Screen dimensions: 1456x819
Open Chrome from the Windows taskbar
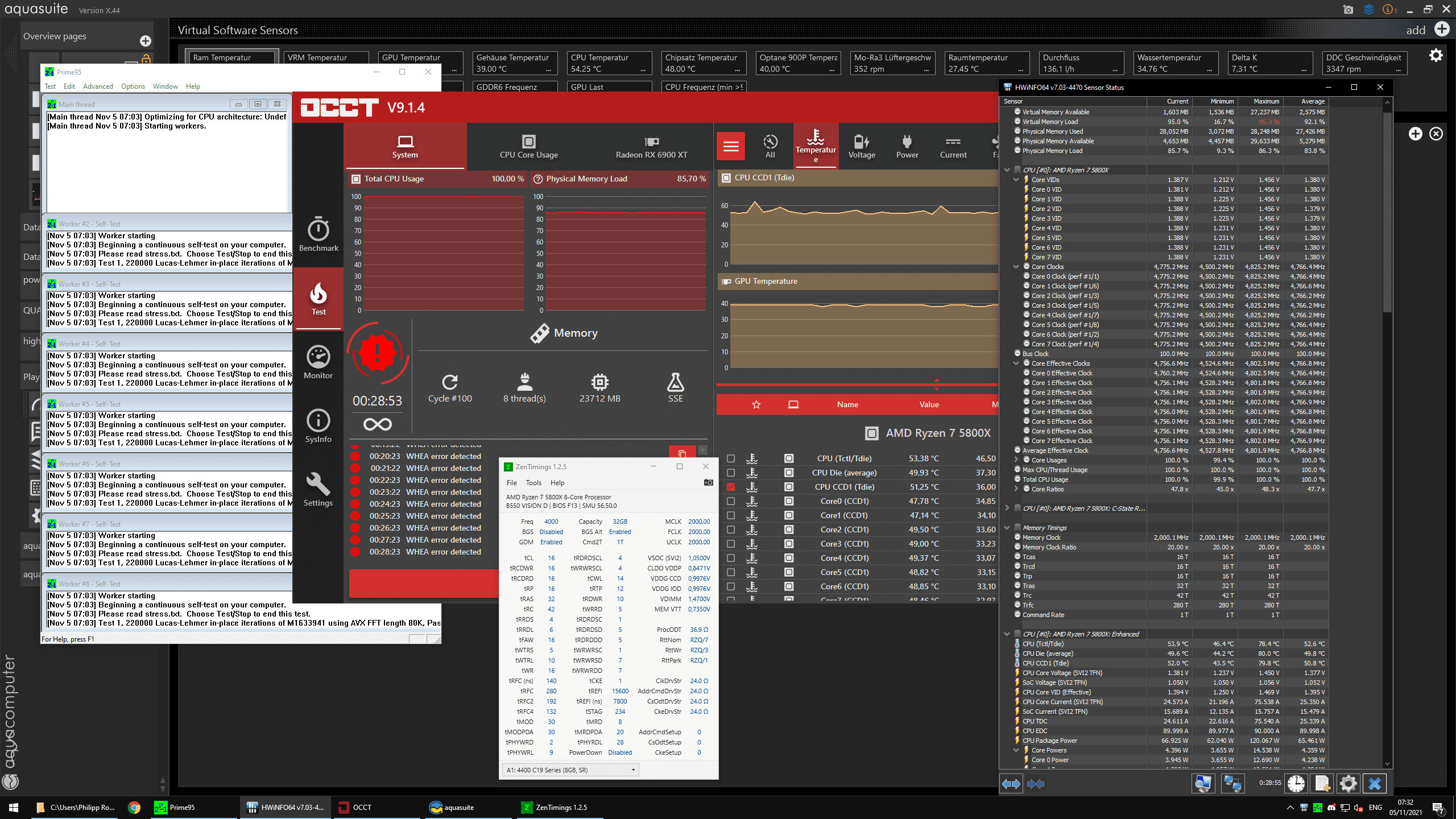click(x=134, y=807)
